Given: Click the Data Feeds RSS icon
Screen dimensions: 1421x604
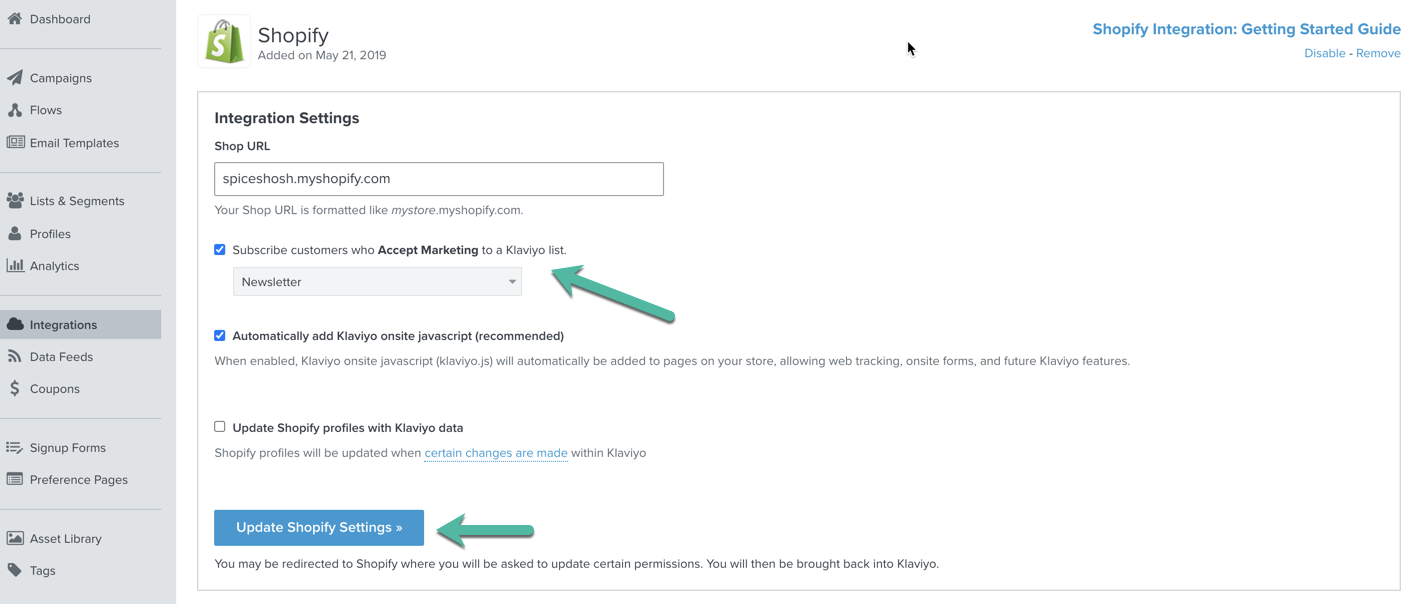Looking at the screenshot, I should pos(15,357).
